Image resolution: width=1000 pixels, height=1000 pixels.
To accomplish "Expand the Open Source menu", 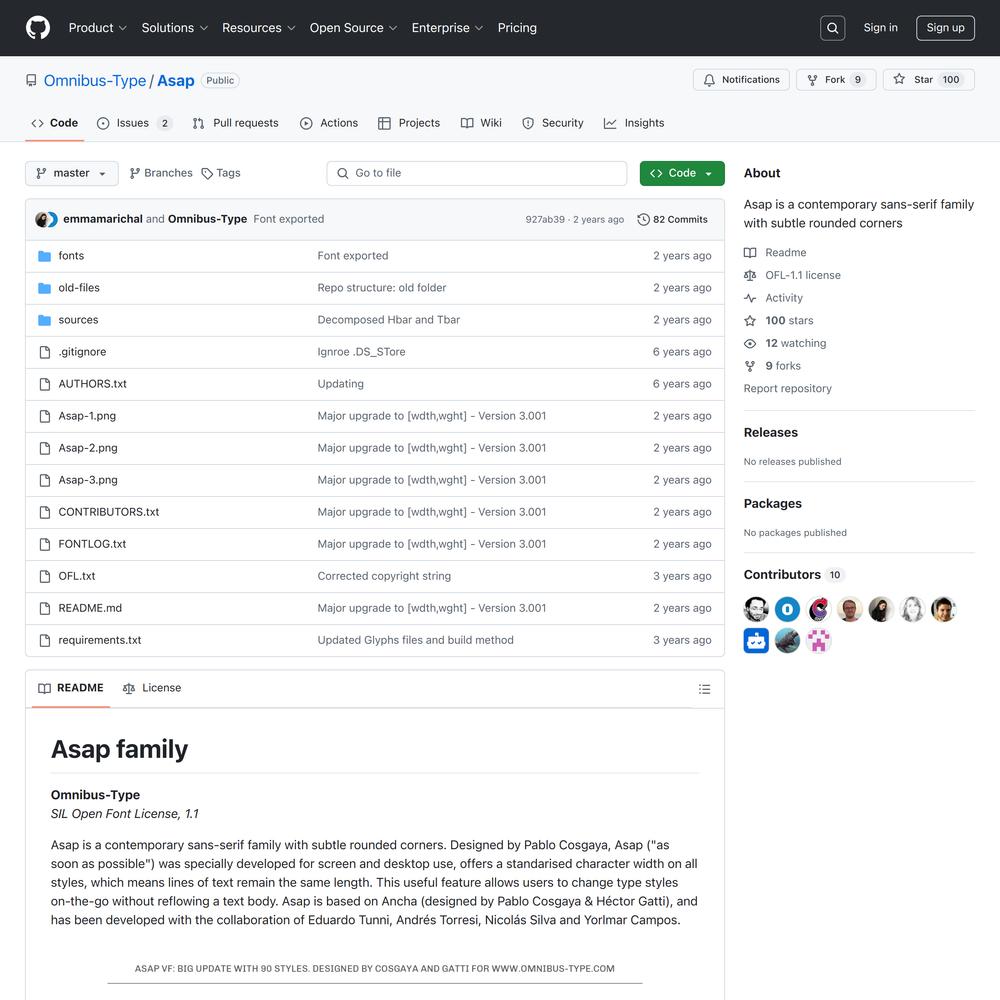I will [x=353, y=28].
